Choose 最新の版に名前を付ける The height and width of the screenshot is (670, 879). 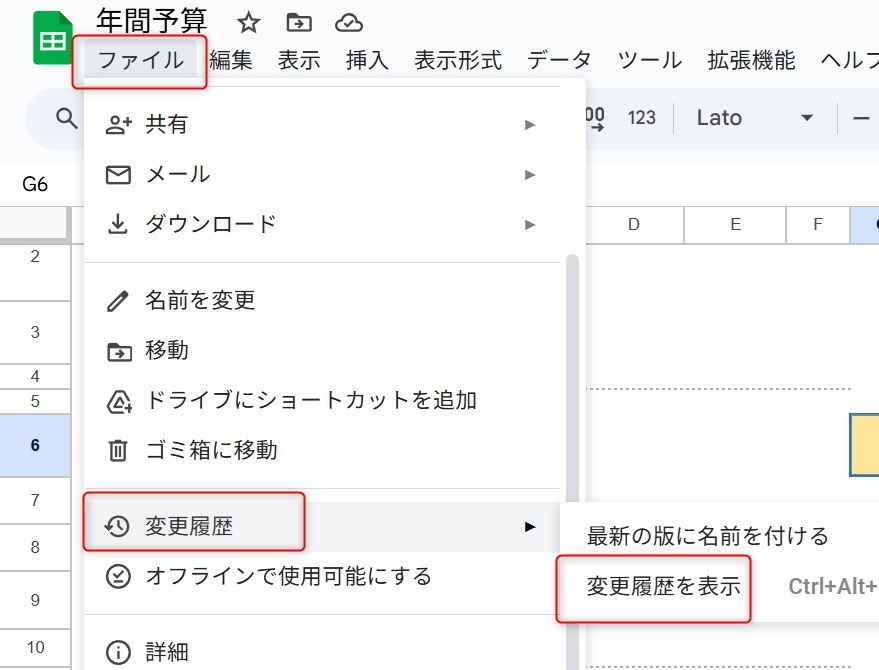[x=720, y=536]
